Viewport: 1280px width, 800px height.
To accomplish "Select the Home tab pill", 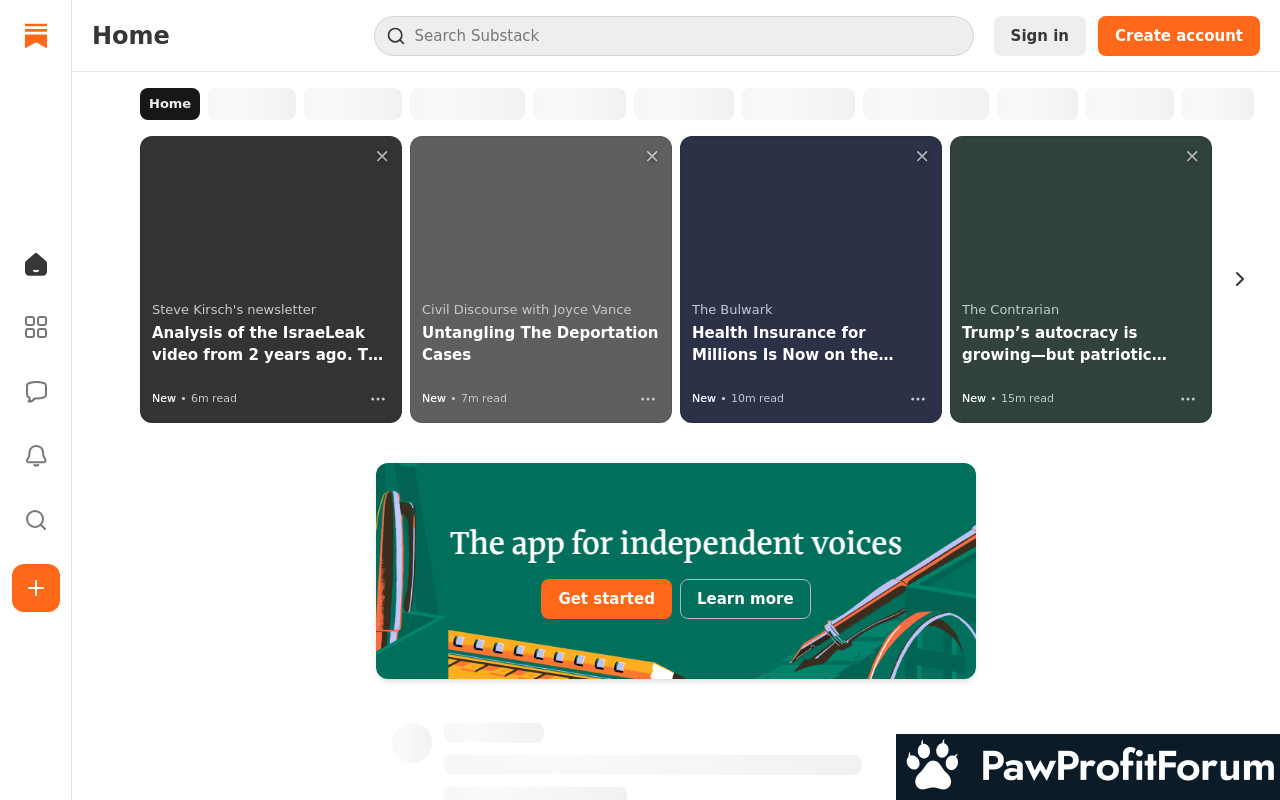I will [170, 104].
